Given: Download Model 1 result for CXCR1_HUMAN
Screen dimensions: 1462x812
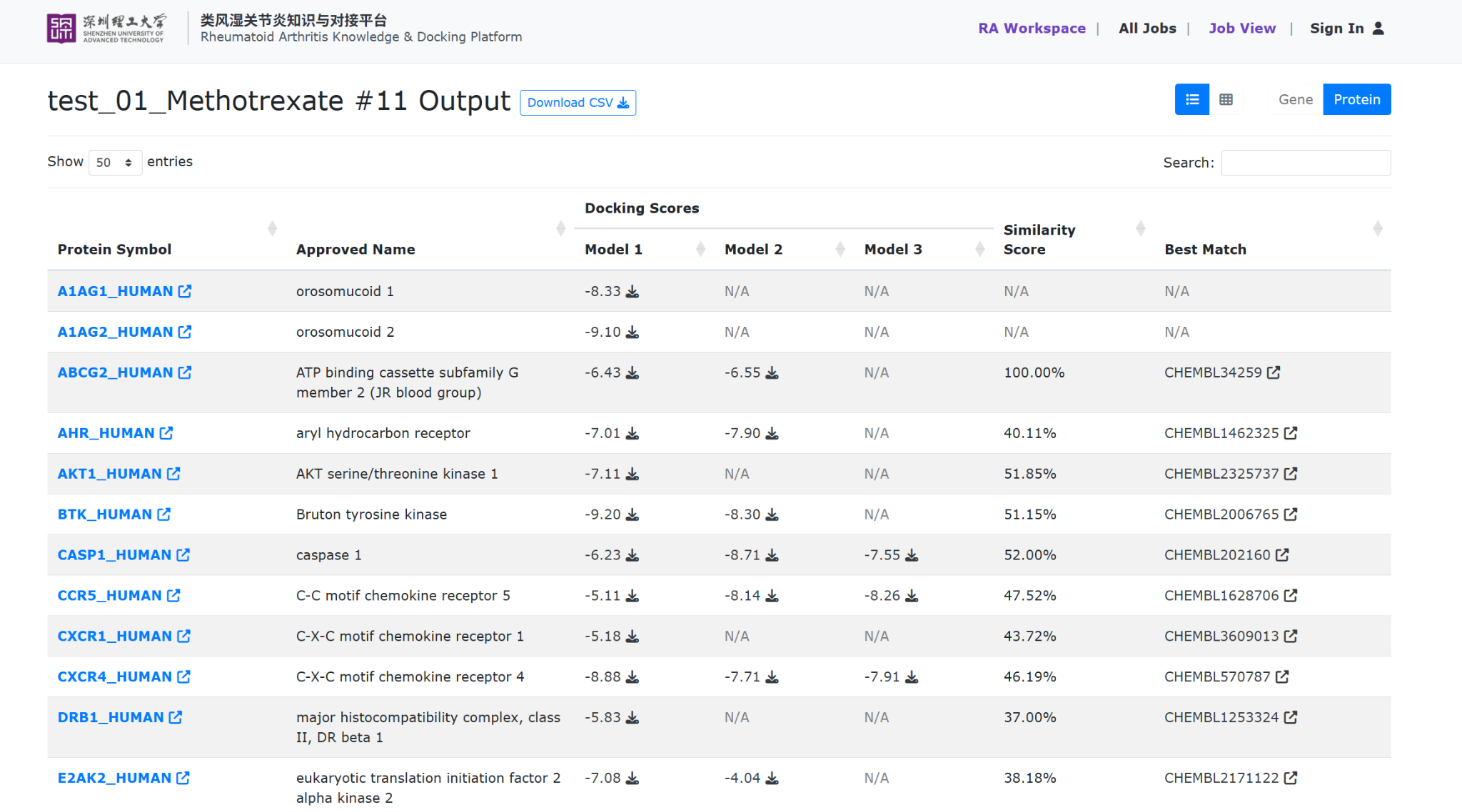Looking at the screenshot, I should coord(632,637).
